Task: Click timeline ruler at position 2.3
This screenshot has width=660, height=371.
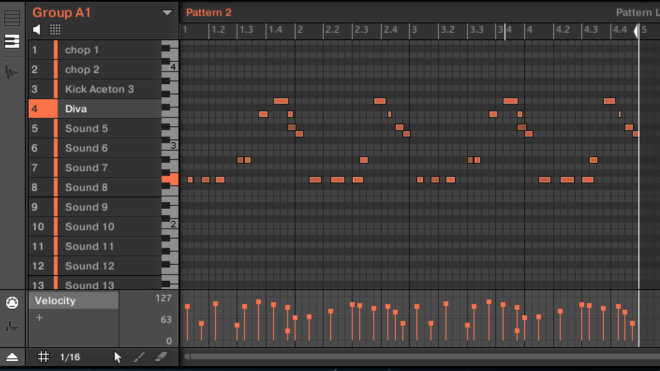Action: coord(361,30)
